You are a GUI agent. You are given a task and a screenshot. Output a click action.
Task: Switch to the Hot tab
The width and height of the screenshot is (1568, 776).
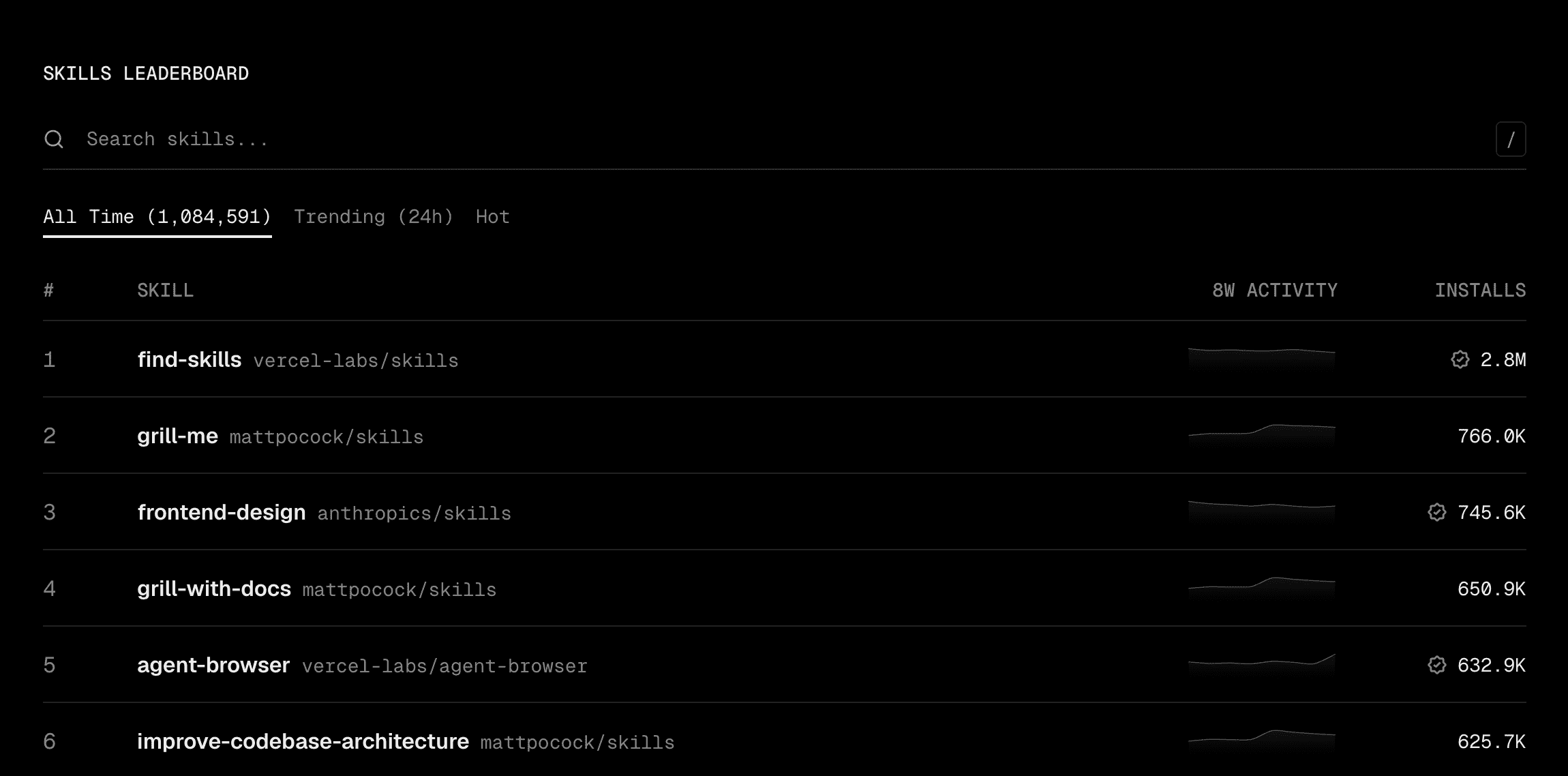tap(493, 217)
